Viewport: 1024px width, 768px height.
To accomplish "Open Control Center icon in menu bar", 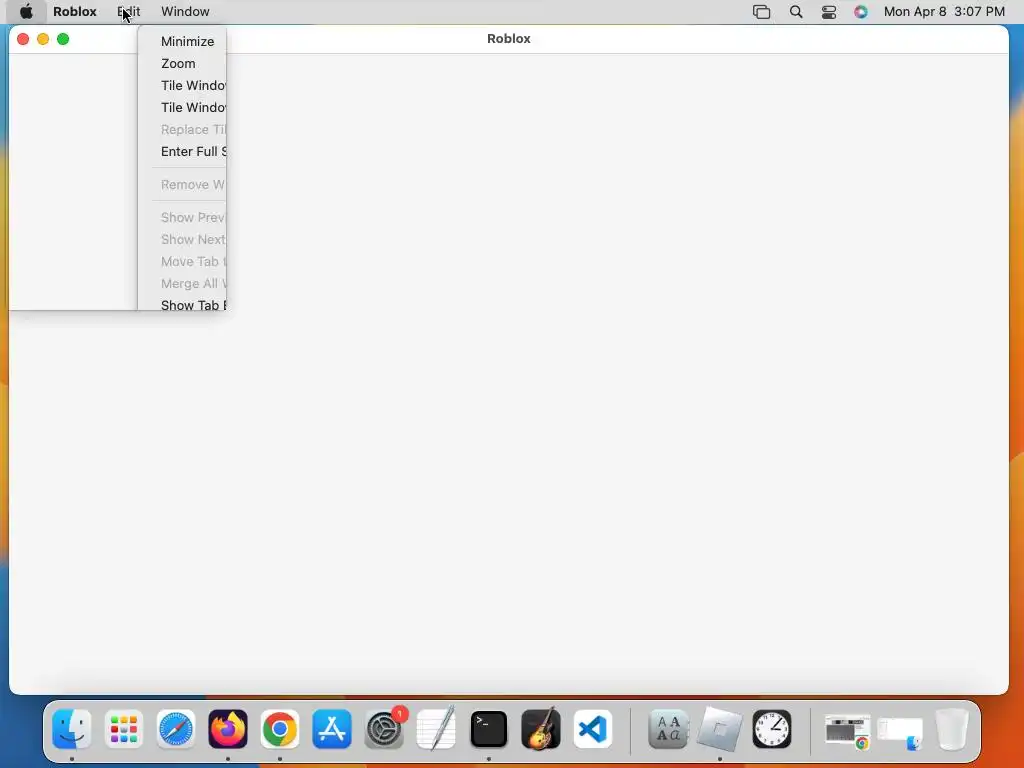I will tap(829, 12).
